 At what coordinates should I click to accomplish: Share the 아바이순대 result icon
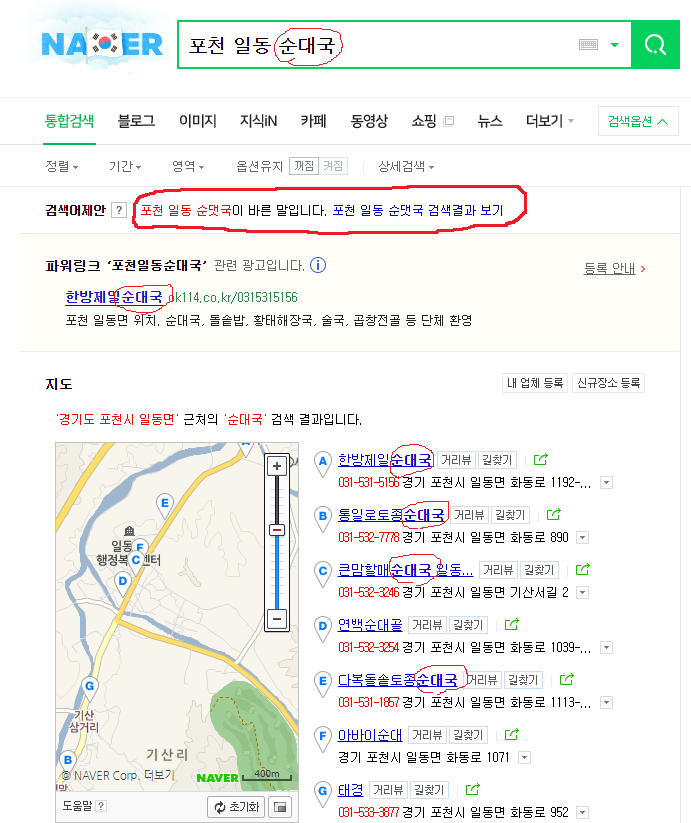(x=512, y=735)
